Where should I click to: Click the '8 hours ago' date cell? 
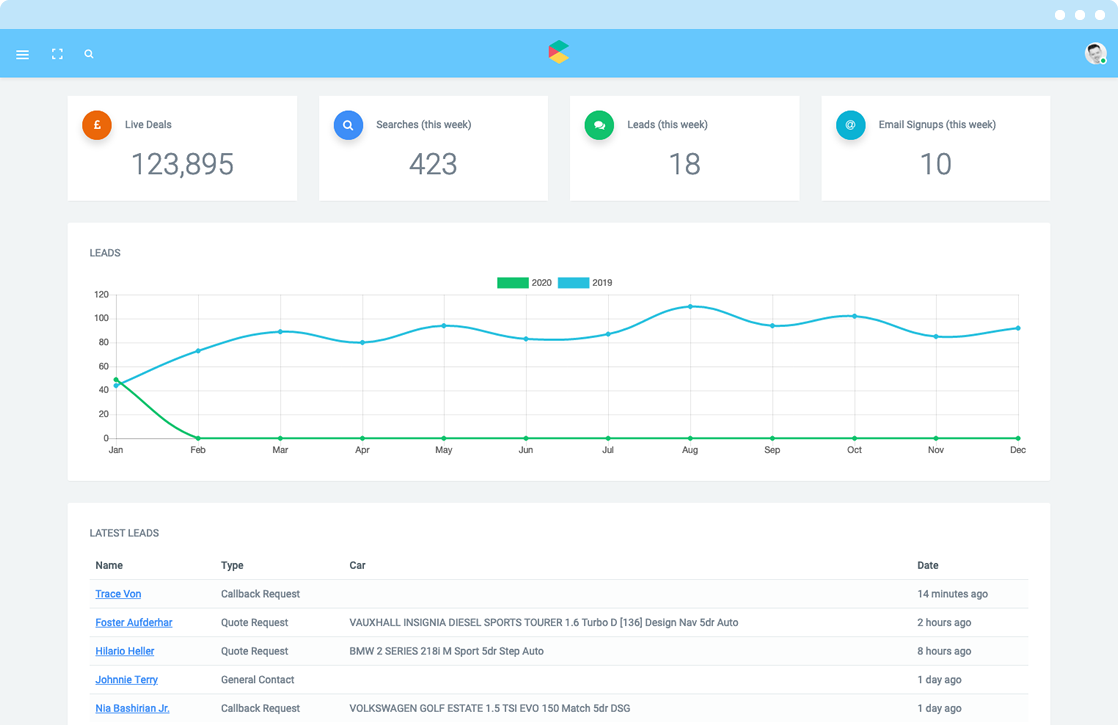tap(944, 651)
